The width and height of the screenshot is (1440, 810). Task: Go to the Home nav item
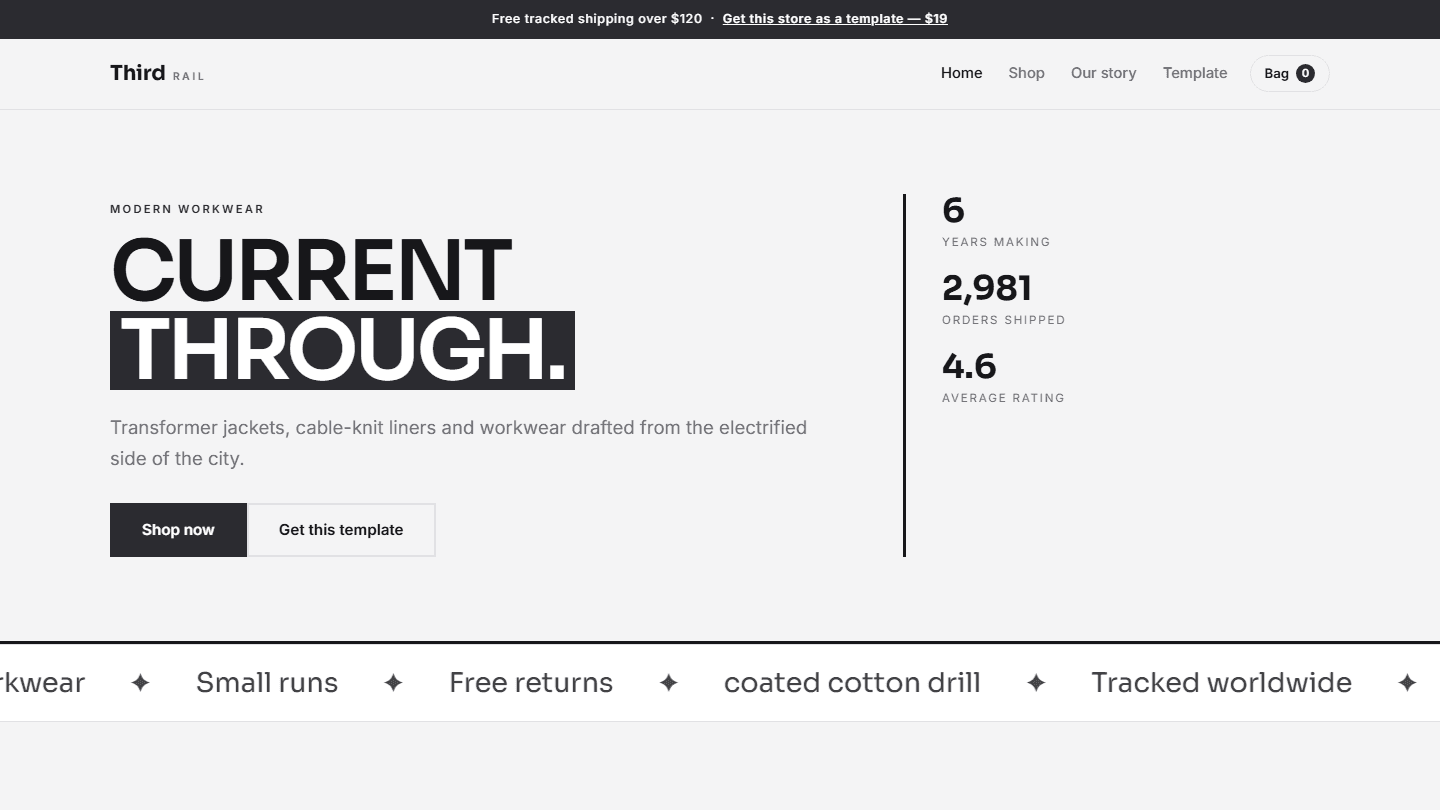pos(961,73)
